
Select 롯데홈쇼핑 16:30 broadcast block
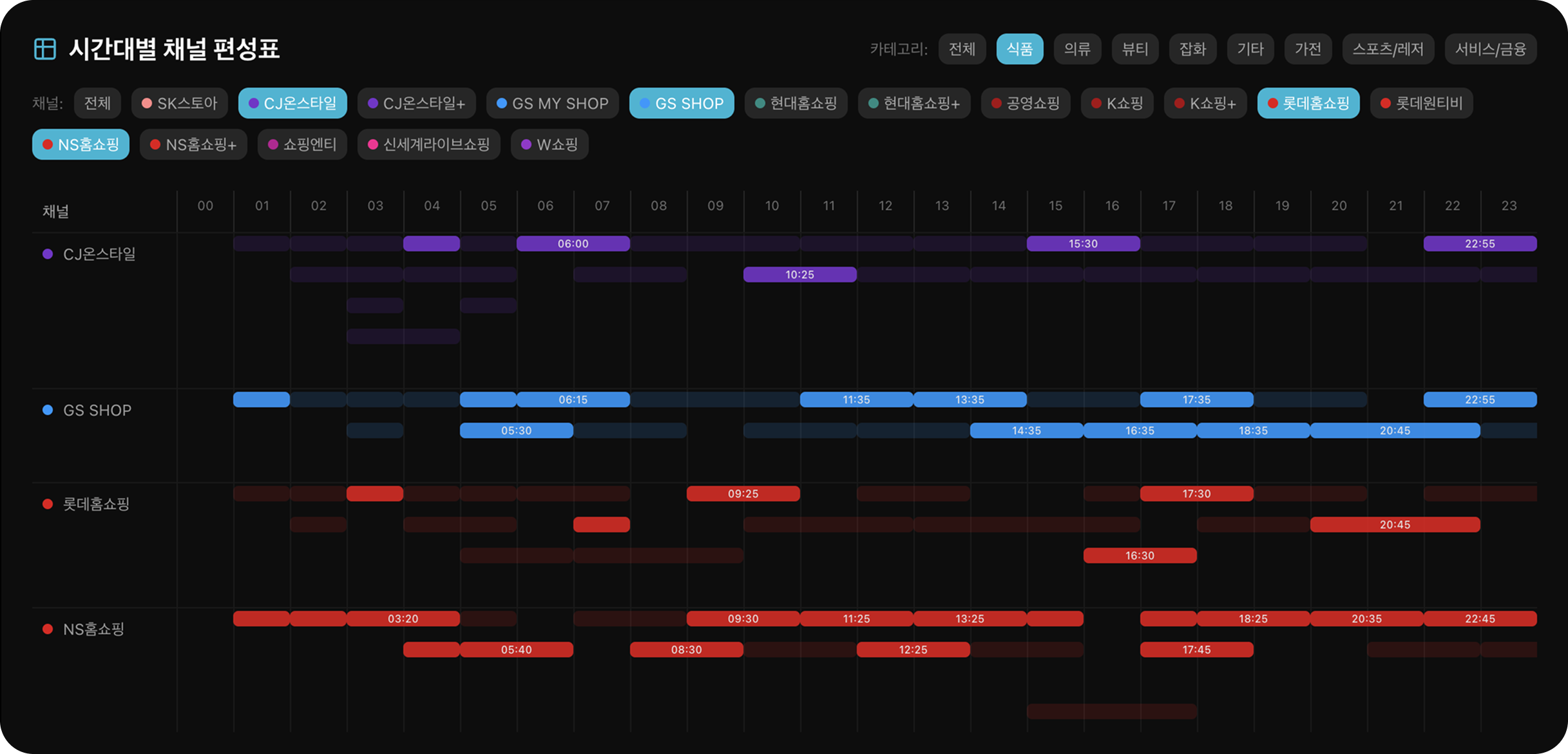[x=1140, y=556]
